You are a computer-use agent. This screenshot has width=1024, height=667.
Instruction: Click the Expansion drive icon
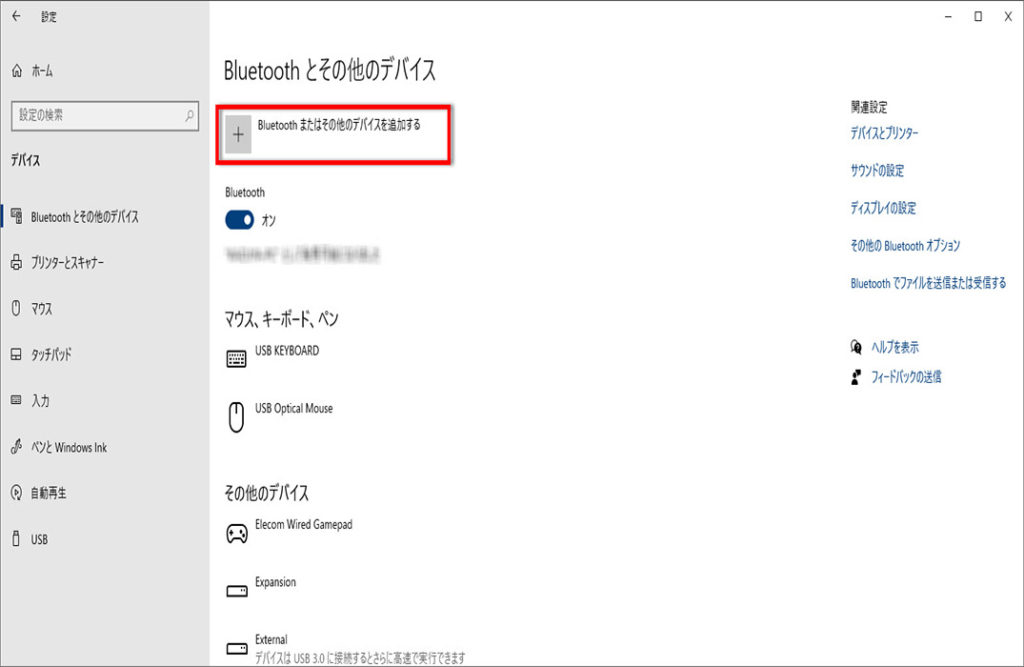[236, 591]
